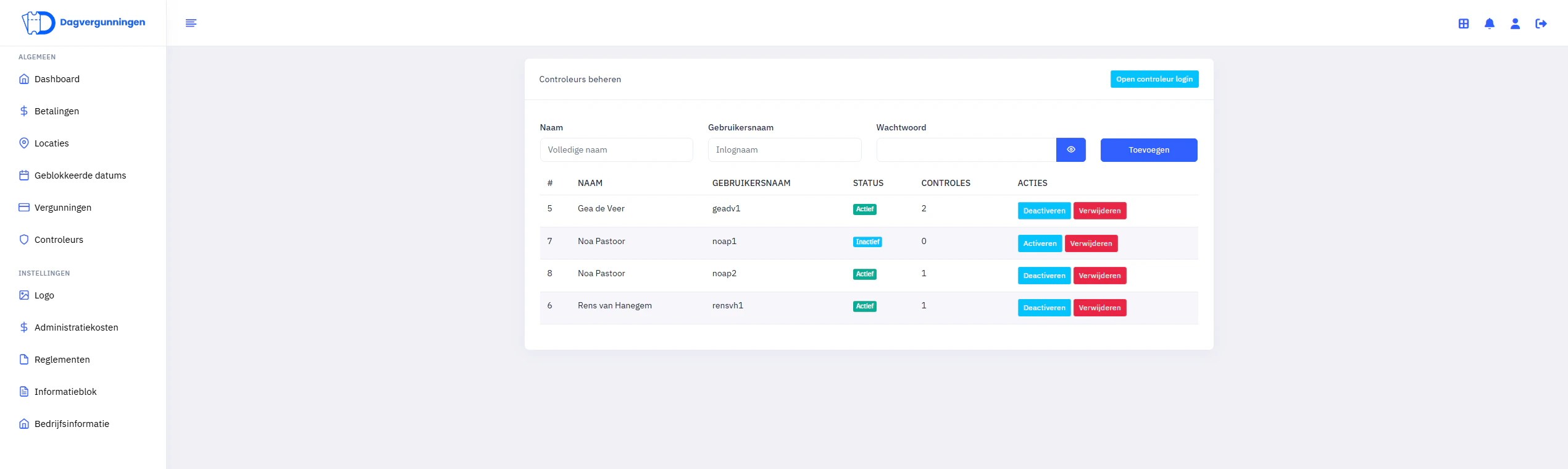Click the dollar icon beside Administratiekosten
Image resolution: width=1568 pixels, height=469 pixels.
point(24,327)
